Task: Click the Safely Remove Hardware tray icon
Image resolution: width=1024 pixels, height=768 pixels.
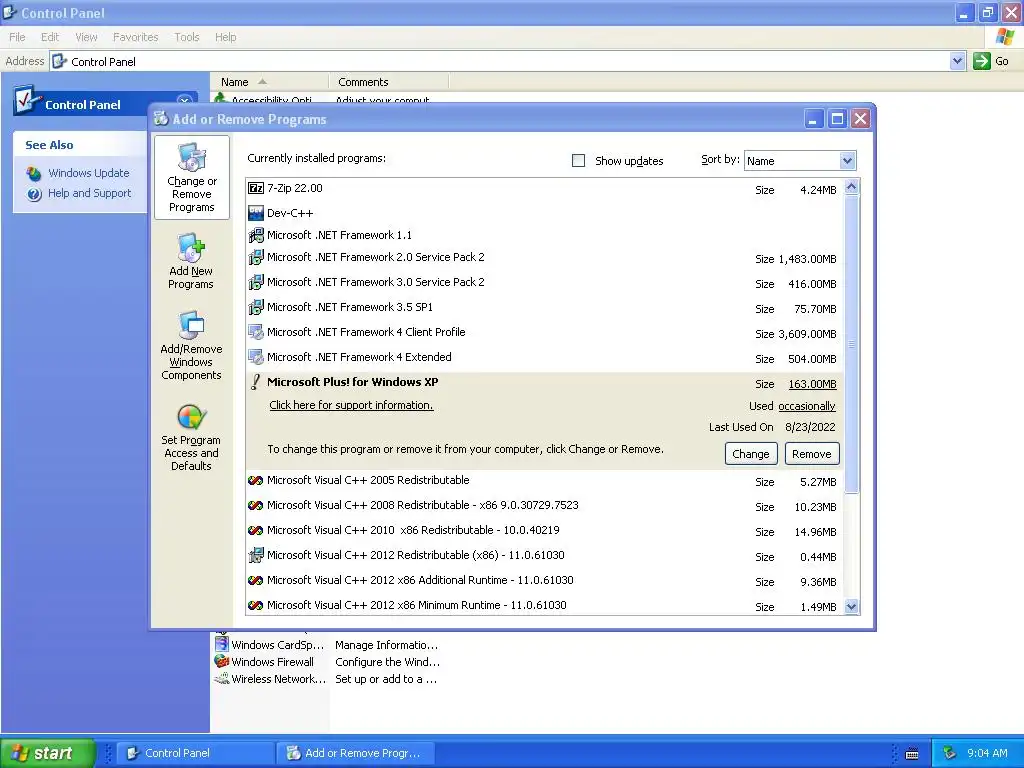Action: point(950,753)
